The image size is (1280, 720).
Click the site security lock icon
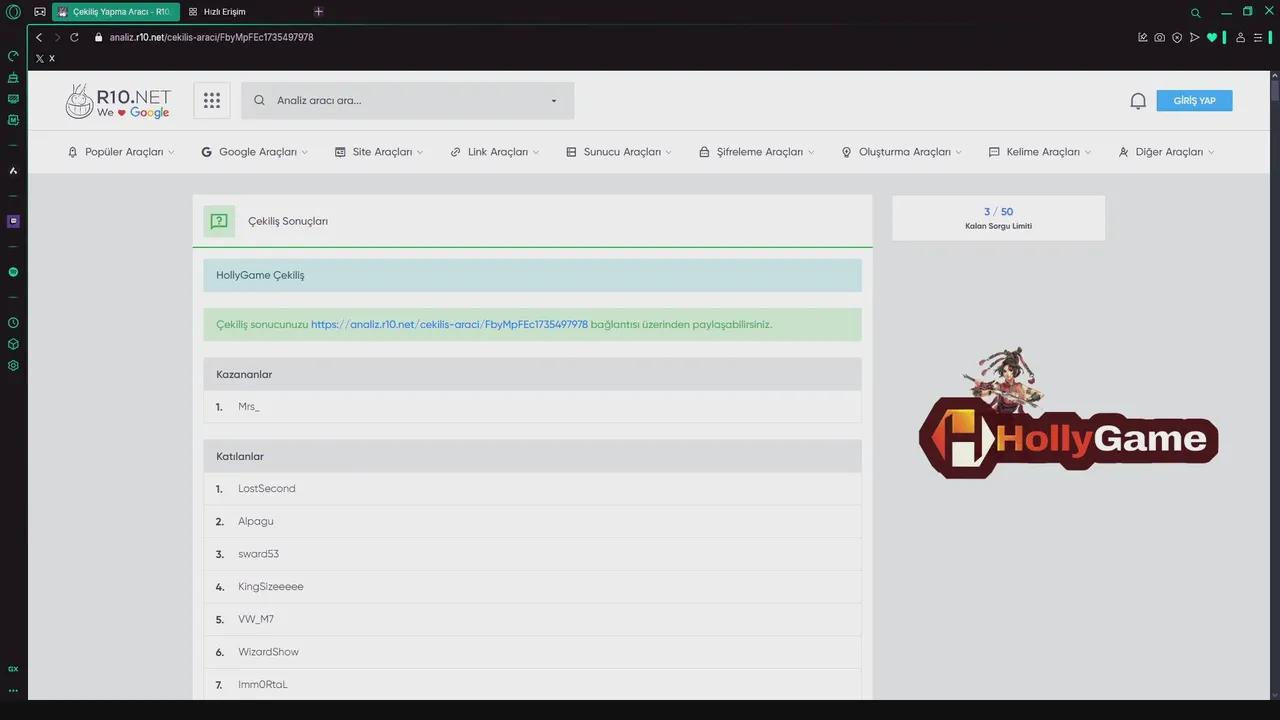pyautogui.click(x=98, y=37)
